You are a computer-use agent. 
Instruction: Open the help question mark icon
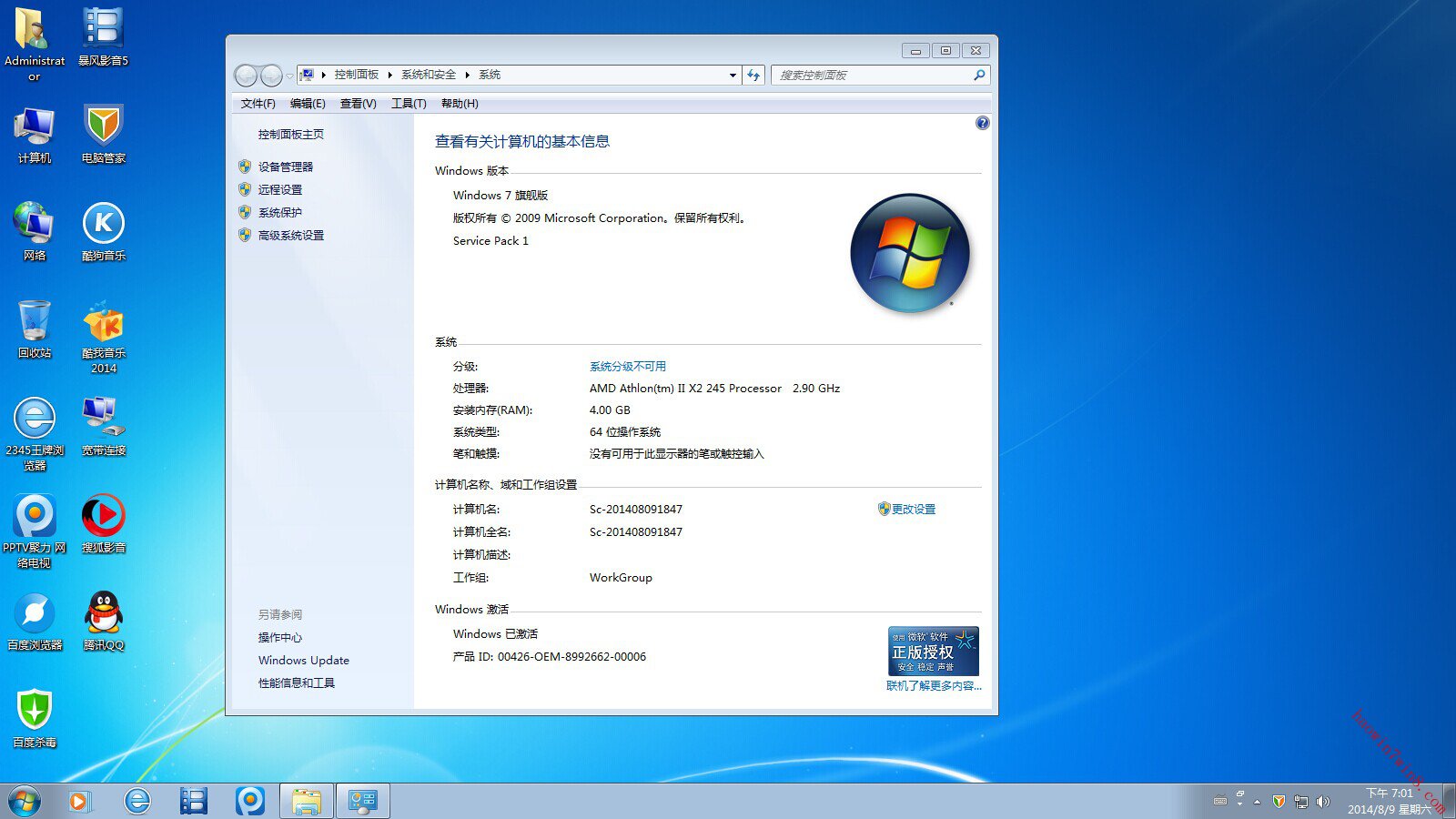pyautogui.click(x=982, y=123)
